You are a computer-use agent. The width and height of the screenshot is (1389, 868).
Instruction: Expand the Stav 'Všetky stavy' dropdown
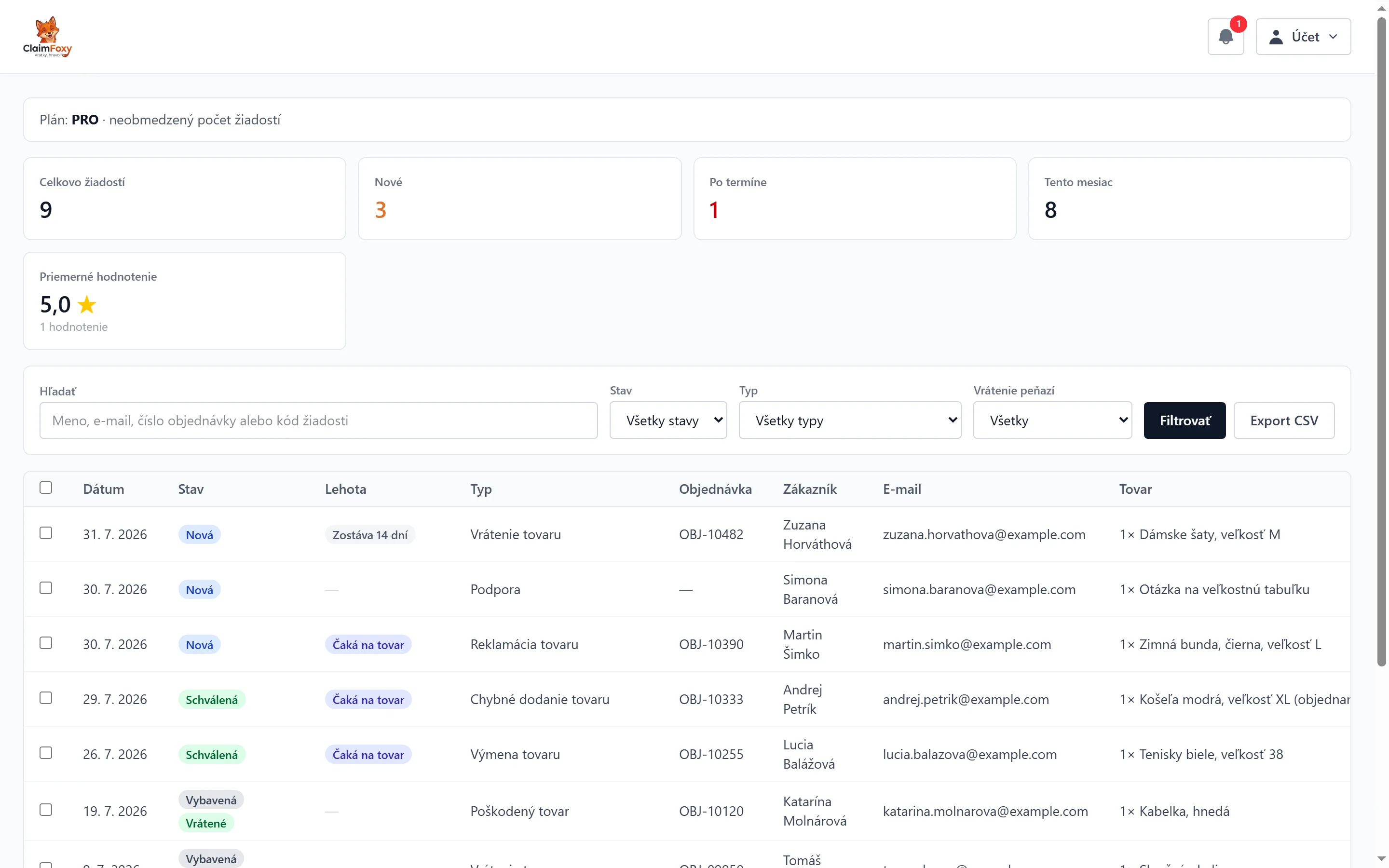(668, 420)
